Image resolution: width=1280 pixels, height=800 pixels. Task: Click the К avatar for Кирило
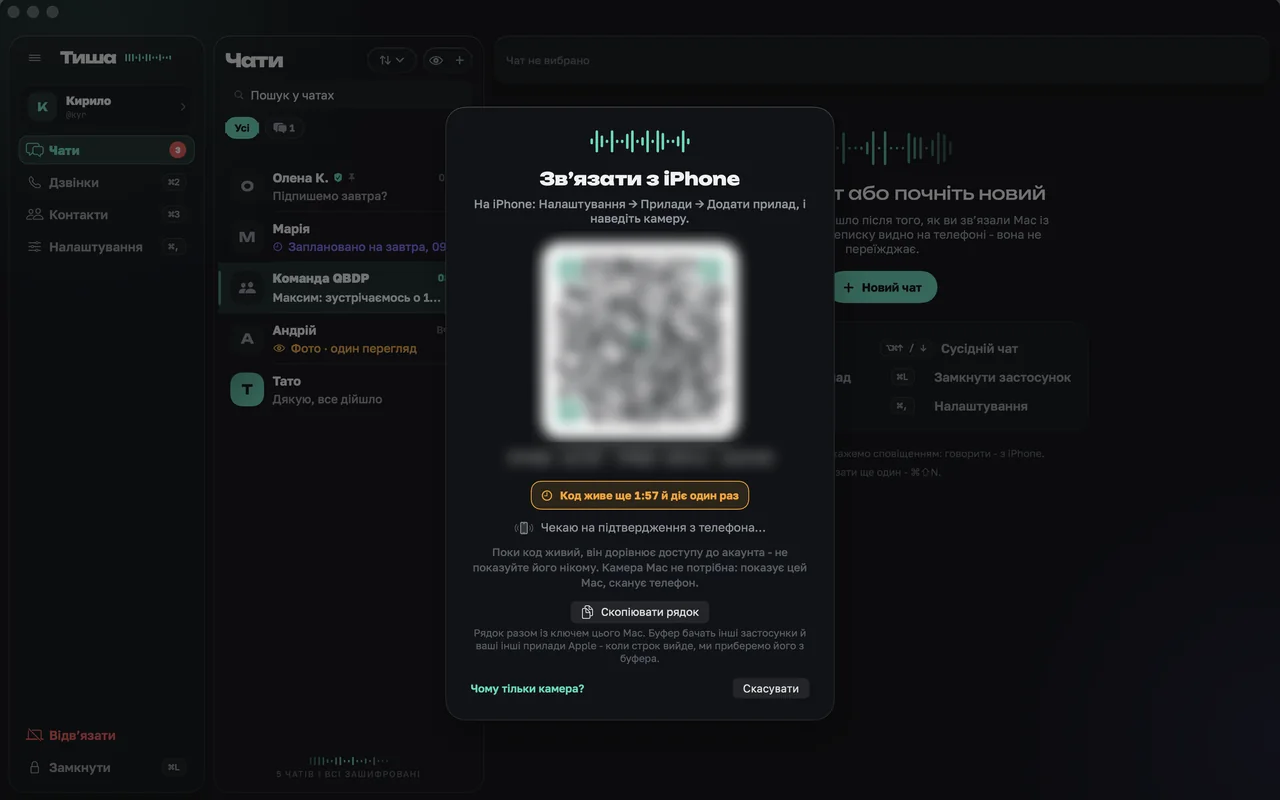tap(42, 106)
